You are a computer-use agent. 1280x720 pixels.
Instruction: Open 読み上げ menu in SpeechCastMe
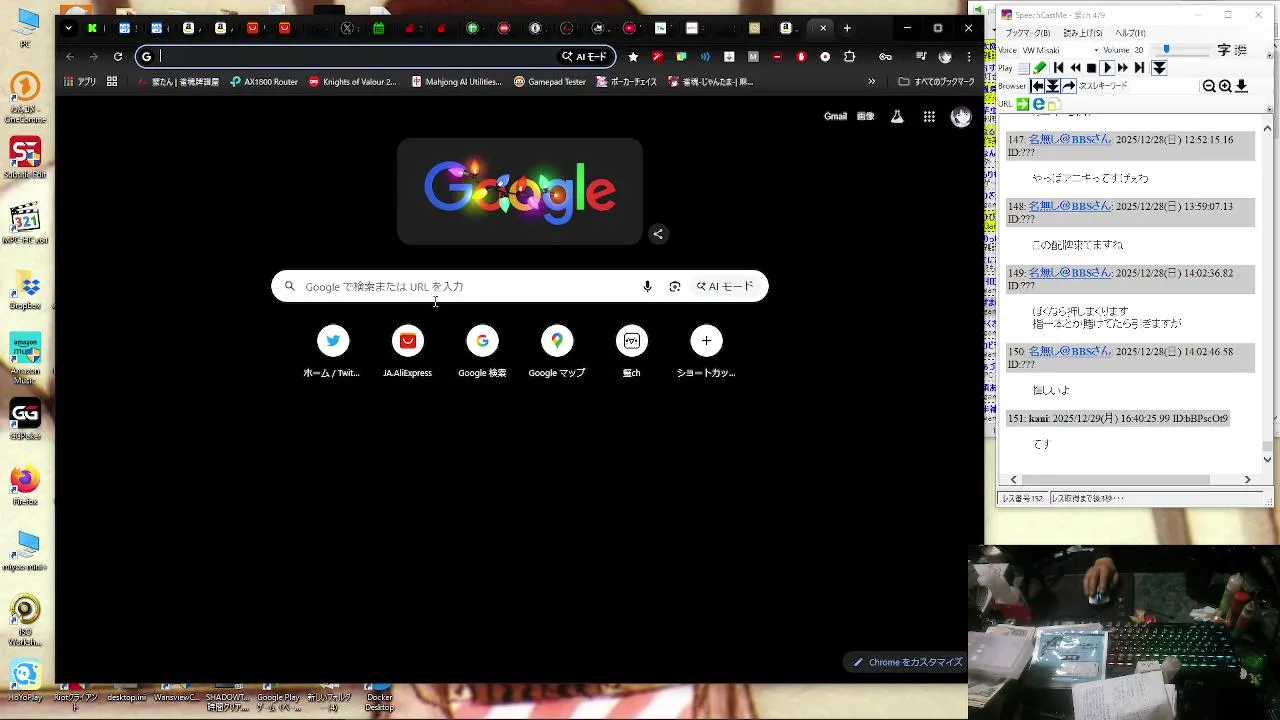tap(1083, 33)
